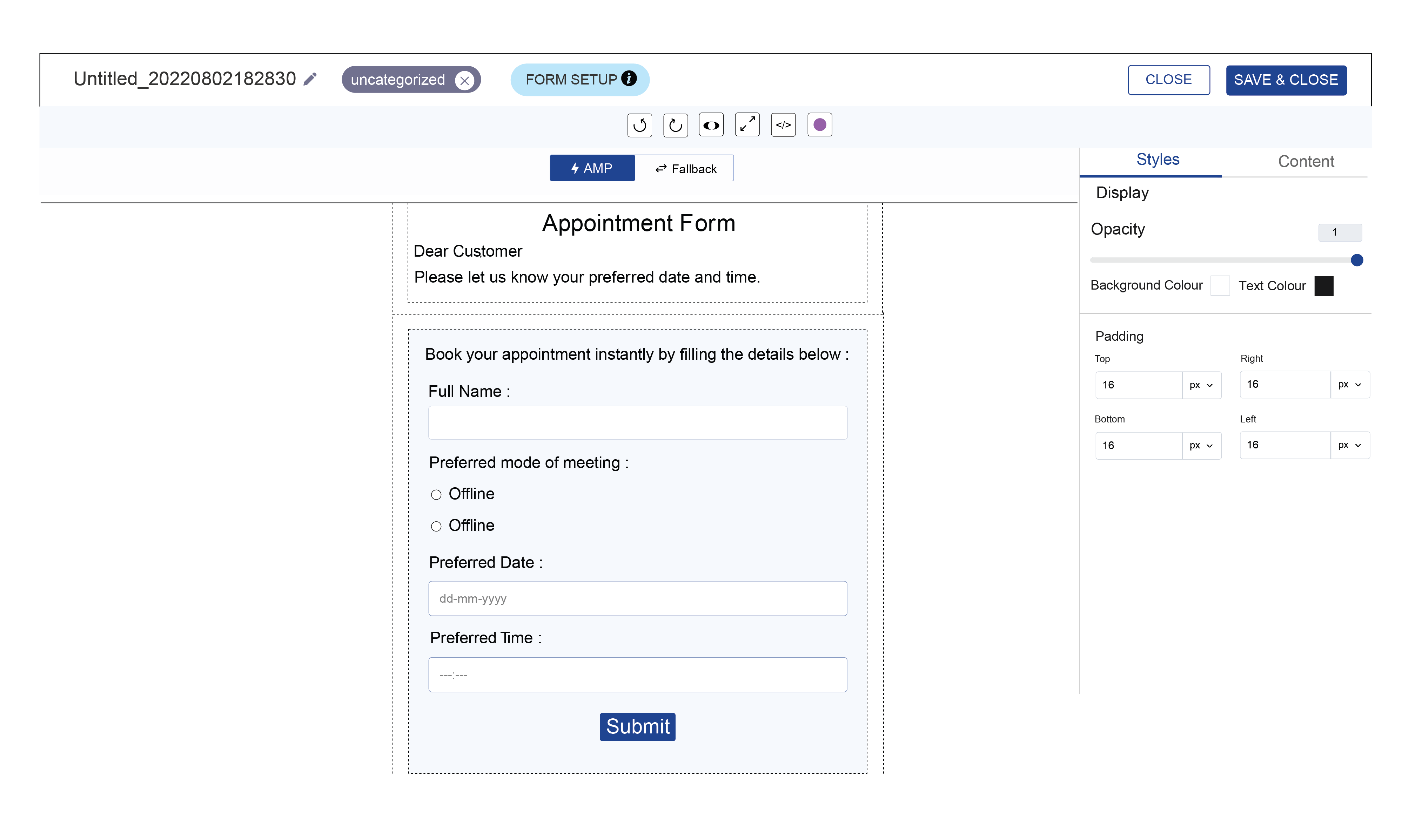Screen dimensions: 1402x840
Task: Open the Top padding unit dropdown
Action: coord(1201,385)
